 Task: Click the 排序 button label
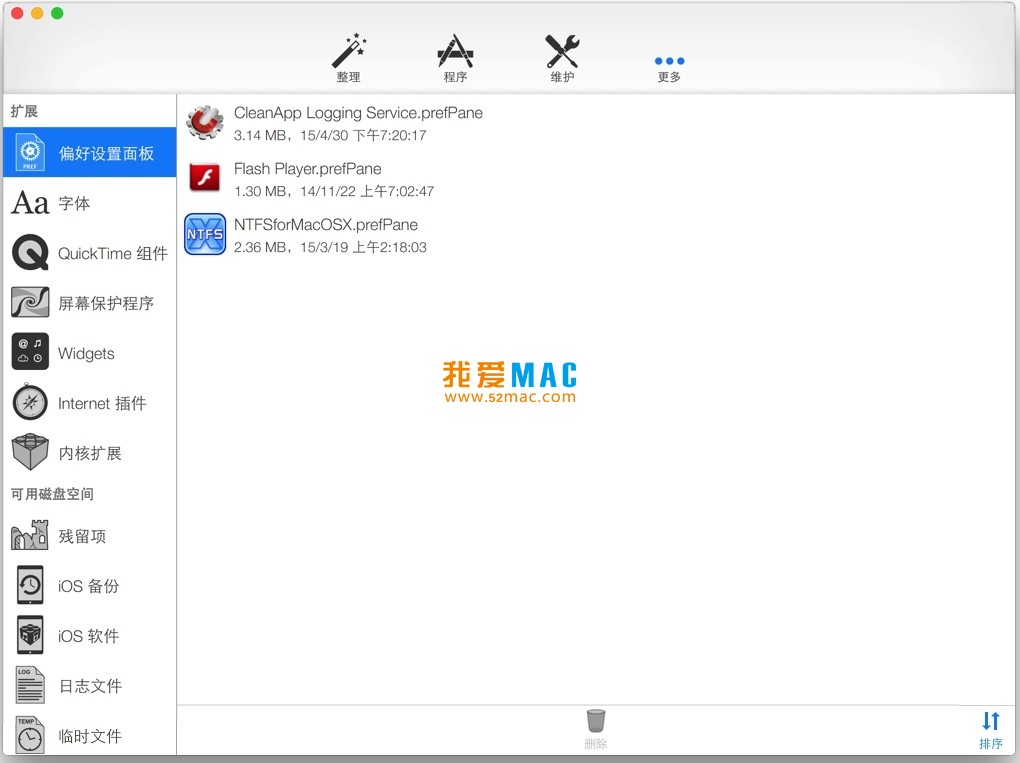point(991,743)
